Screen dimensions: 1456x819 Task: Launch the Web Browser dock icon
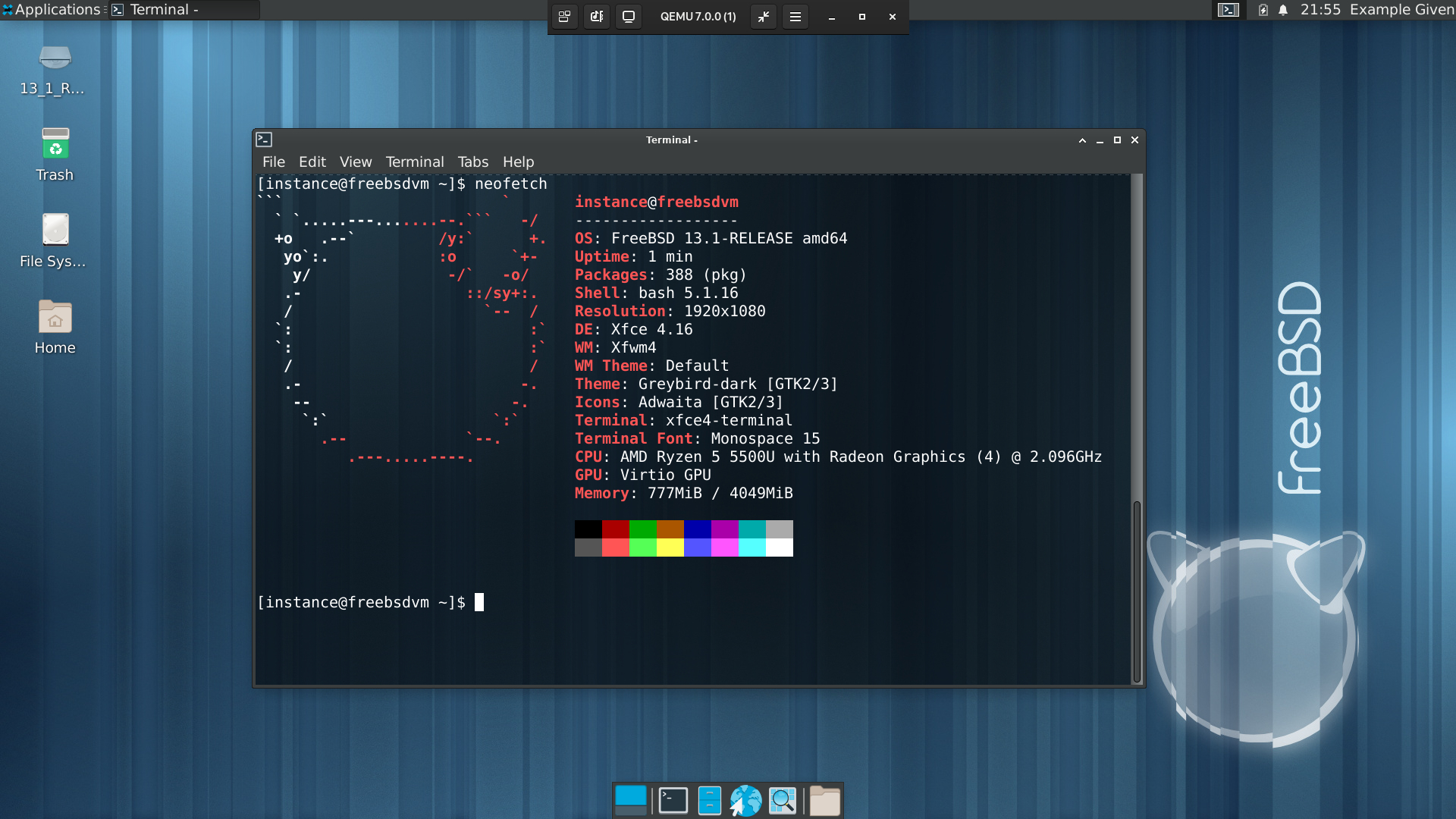(745, 801)
